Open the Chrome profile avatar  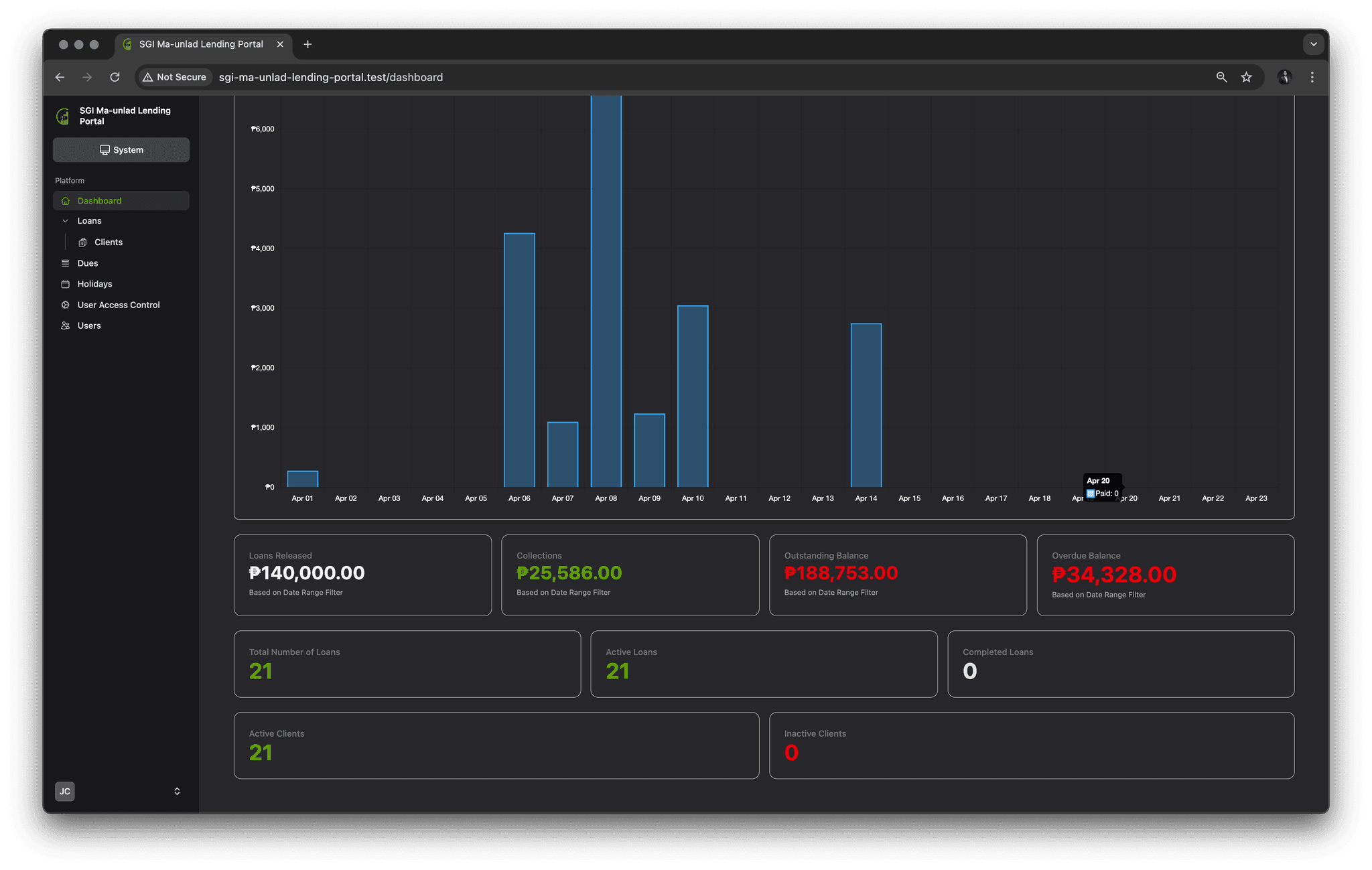click(1284, 77)
